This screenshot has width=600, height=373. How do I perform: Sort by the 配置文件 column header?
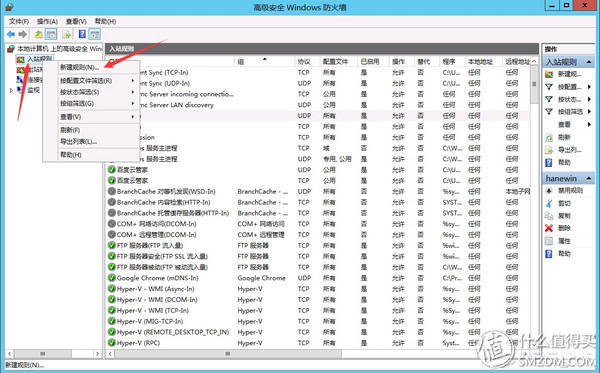click(339, 62)
